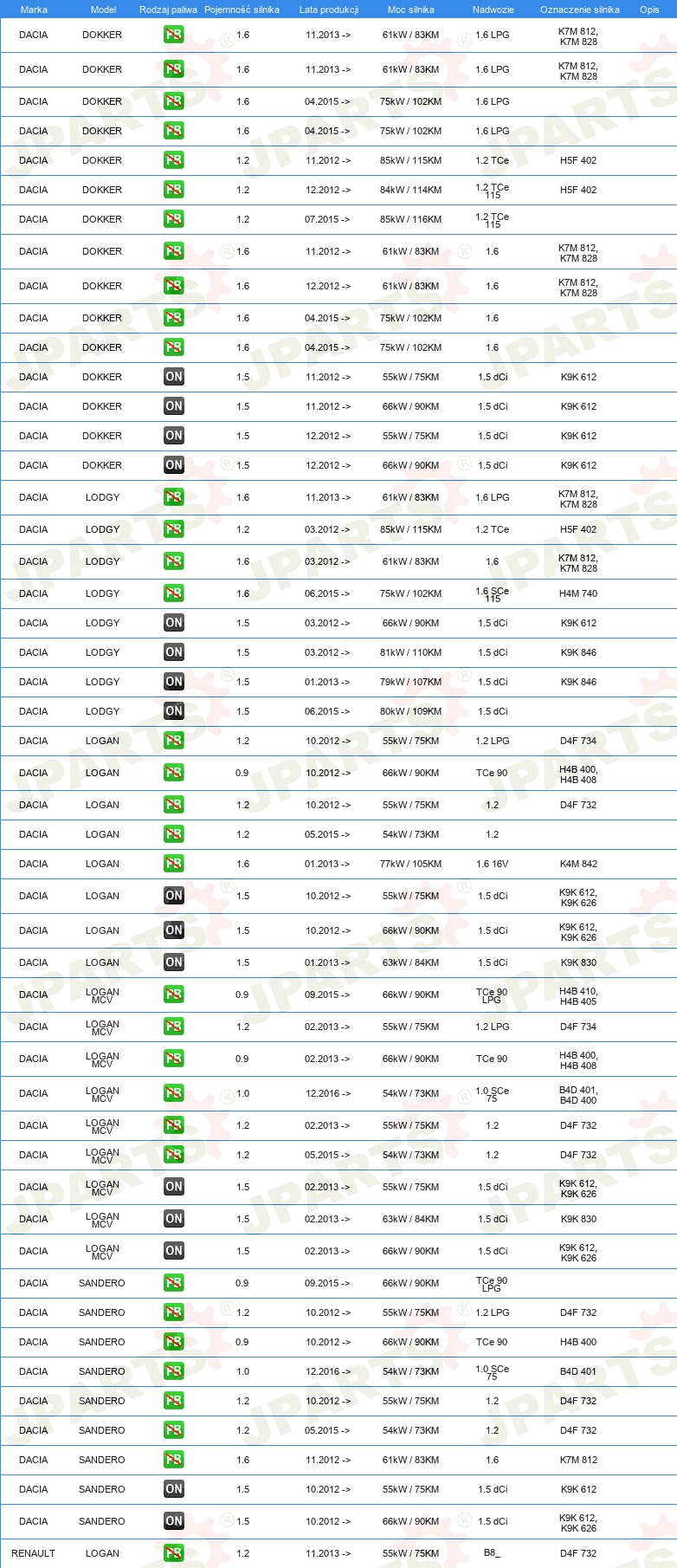Screen dimensions: 677x1568
Task: Click the B4D 401, B4D 400 engine code
Action: coord(578,1095)
